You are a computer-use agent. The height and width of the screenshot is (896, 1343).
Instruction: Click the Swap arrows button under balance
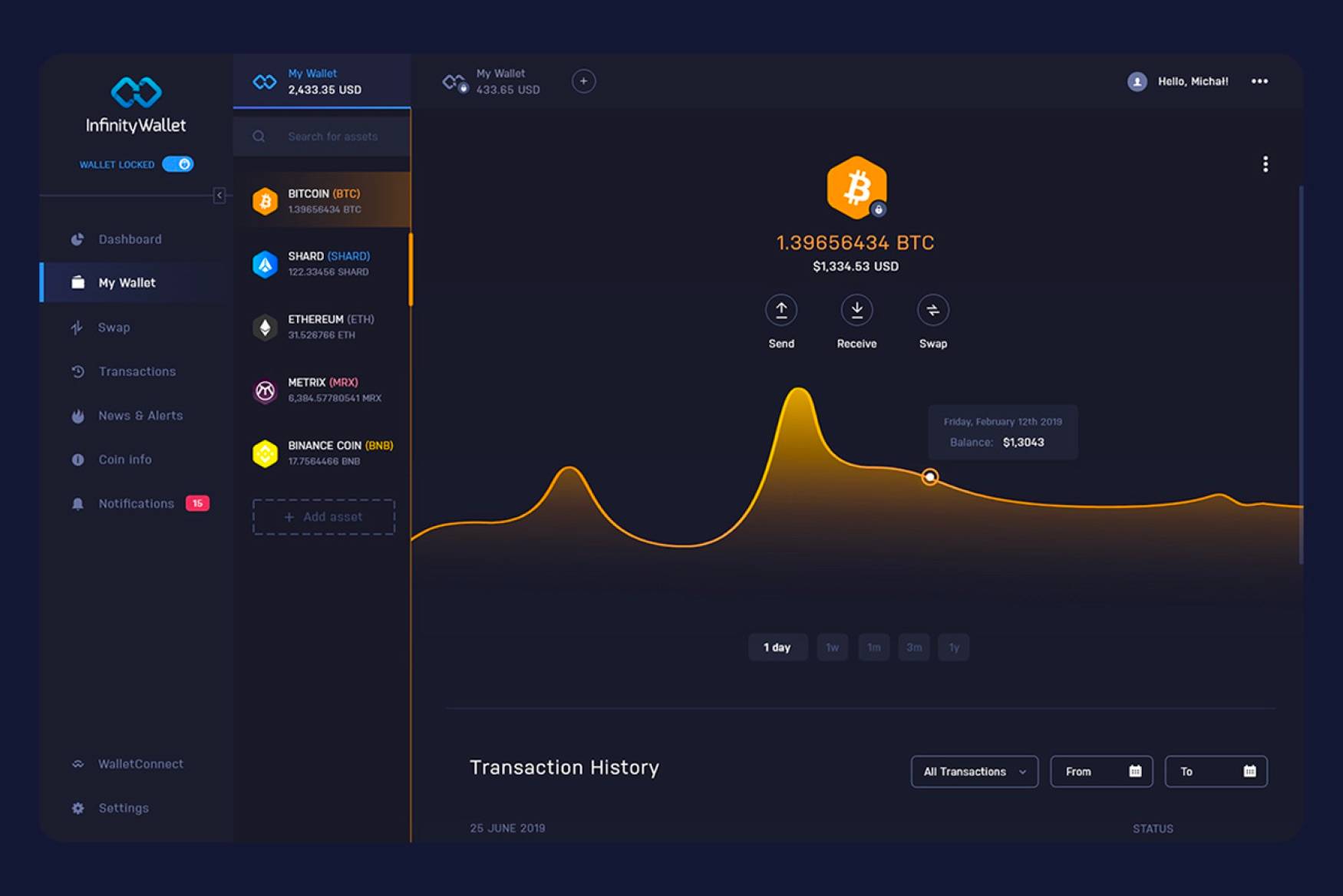933,310
